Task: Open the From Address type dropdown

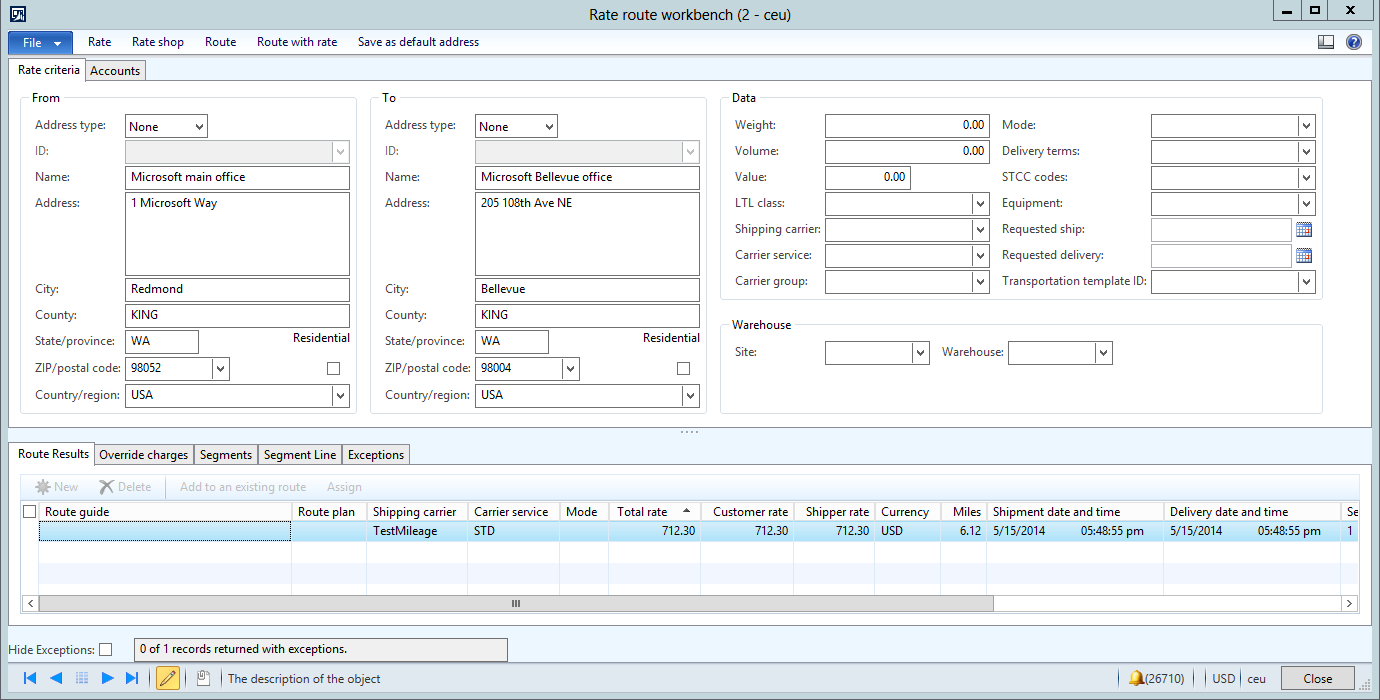Action: tap(199, 126)
